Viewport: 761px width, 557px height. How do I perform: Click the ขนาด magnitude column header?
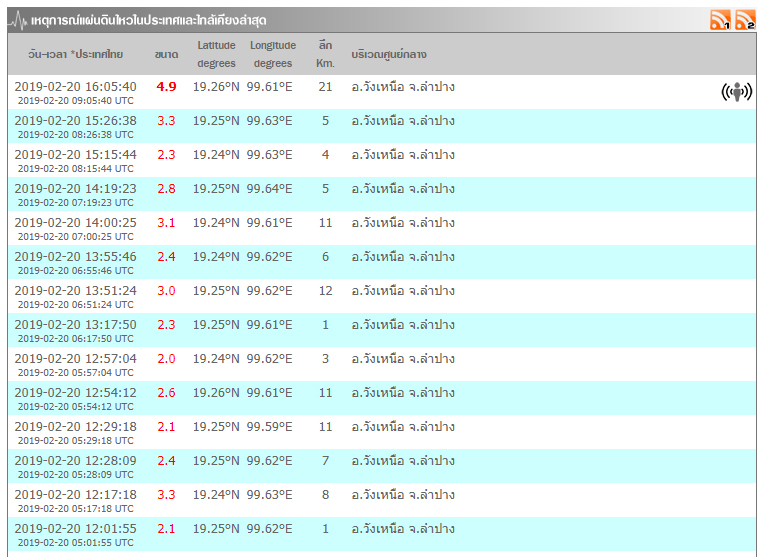point(166,54)
